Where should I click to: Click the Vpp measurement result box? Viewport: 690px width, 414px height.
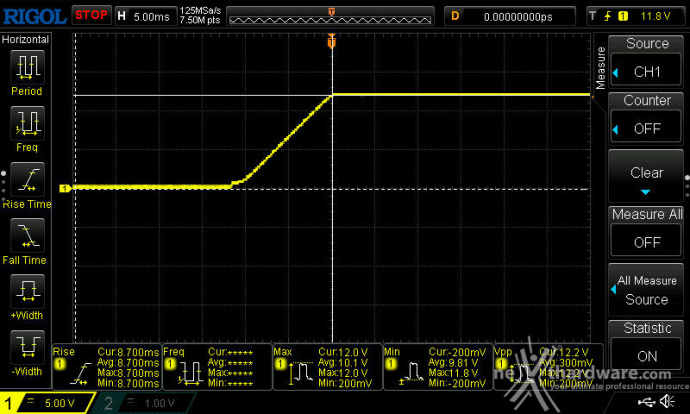tap(548, 367)
